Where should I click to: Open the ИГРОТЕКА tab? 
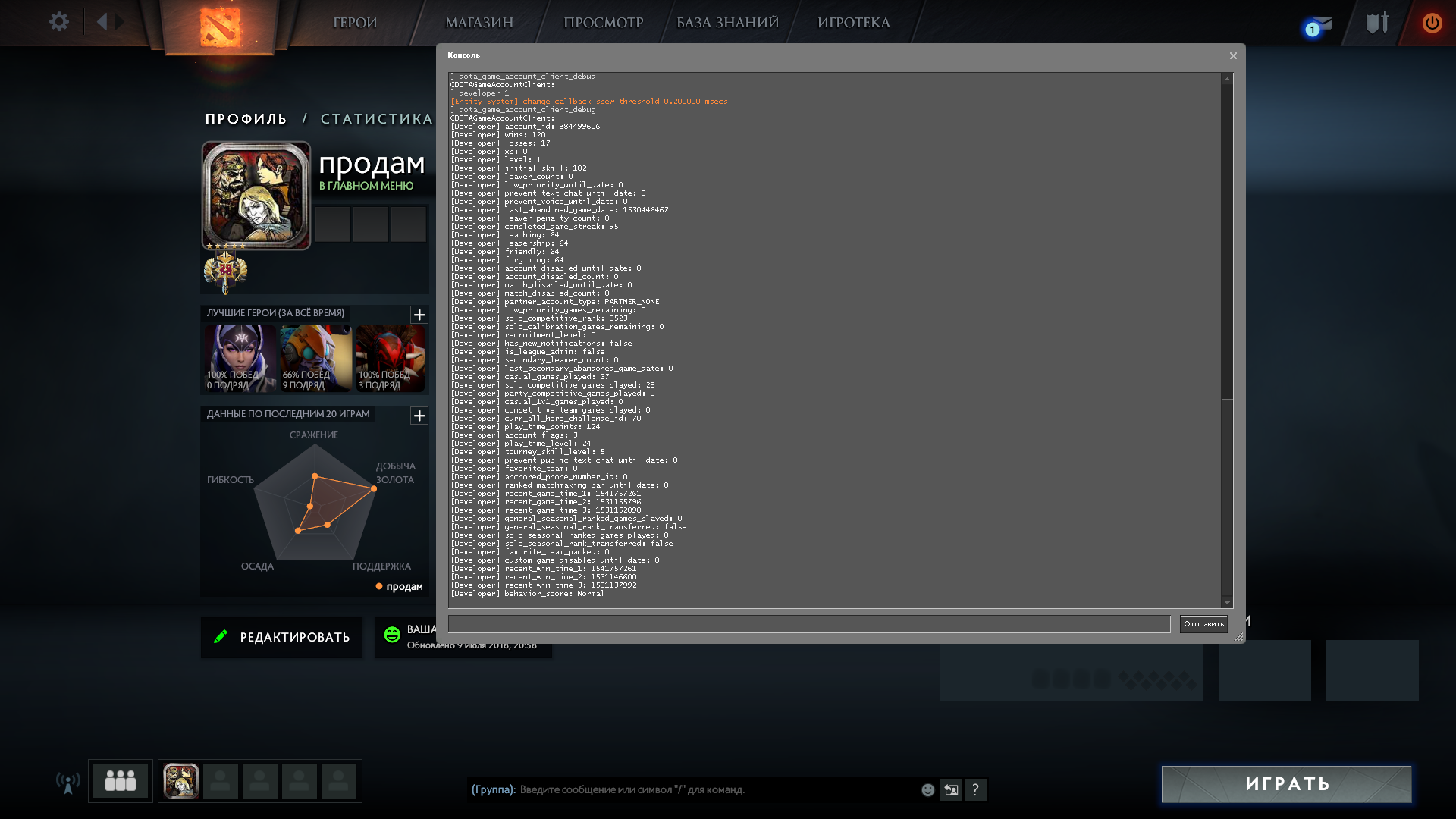(854, 23)
